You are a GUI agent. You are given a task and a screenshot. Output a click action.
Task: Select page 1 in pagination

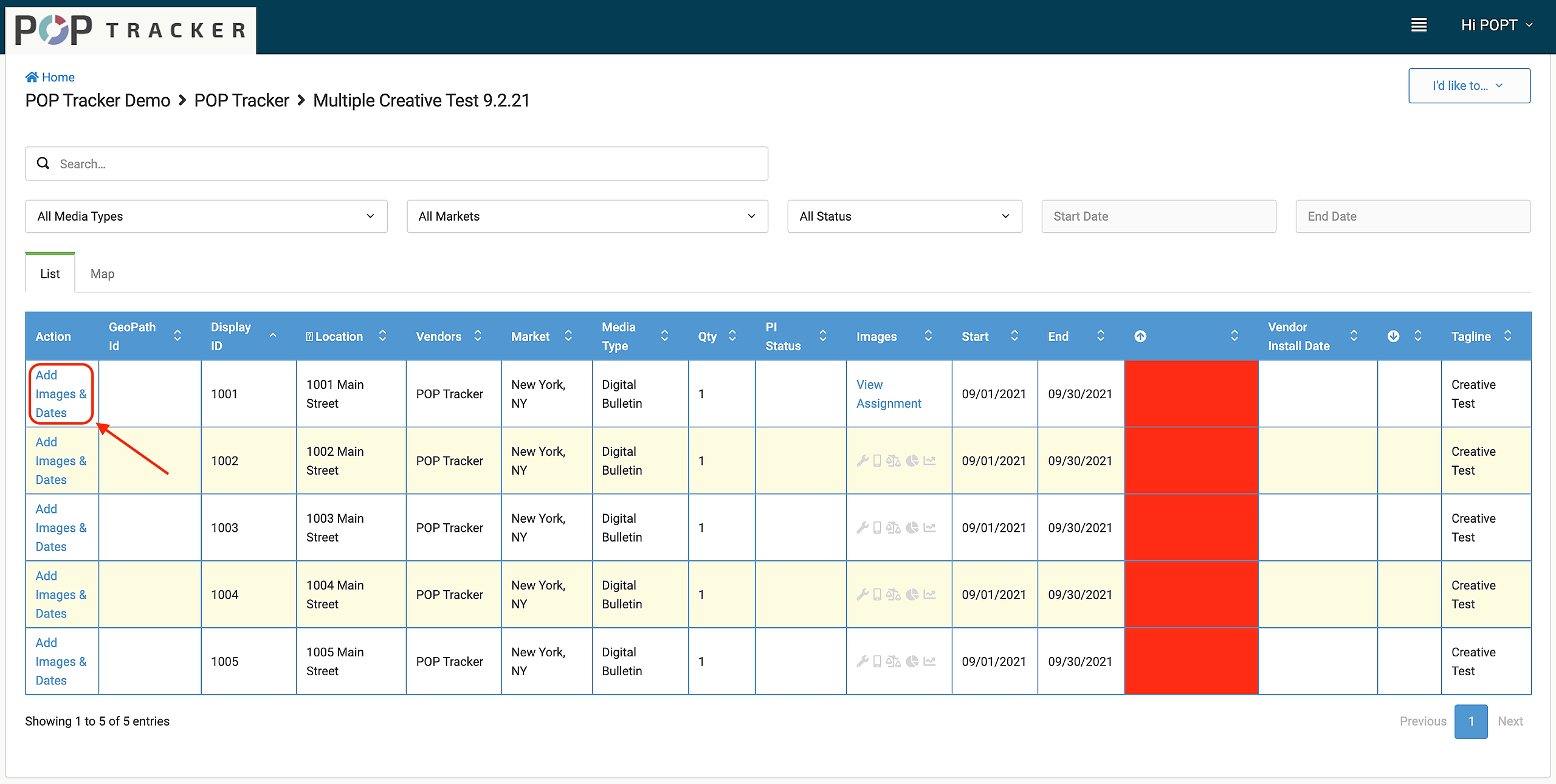(x=1471, y=721)
